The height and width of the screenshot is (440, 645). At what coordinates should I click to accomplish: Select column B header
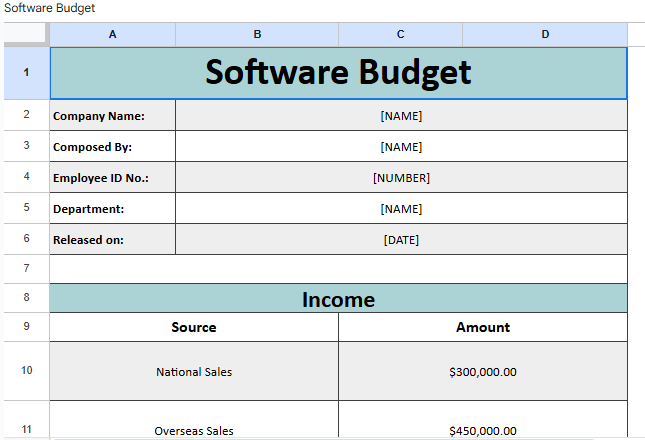(257, 34)
